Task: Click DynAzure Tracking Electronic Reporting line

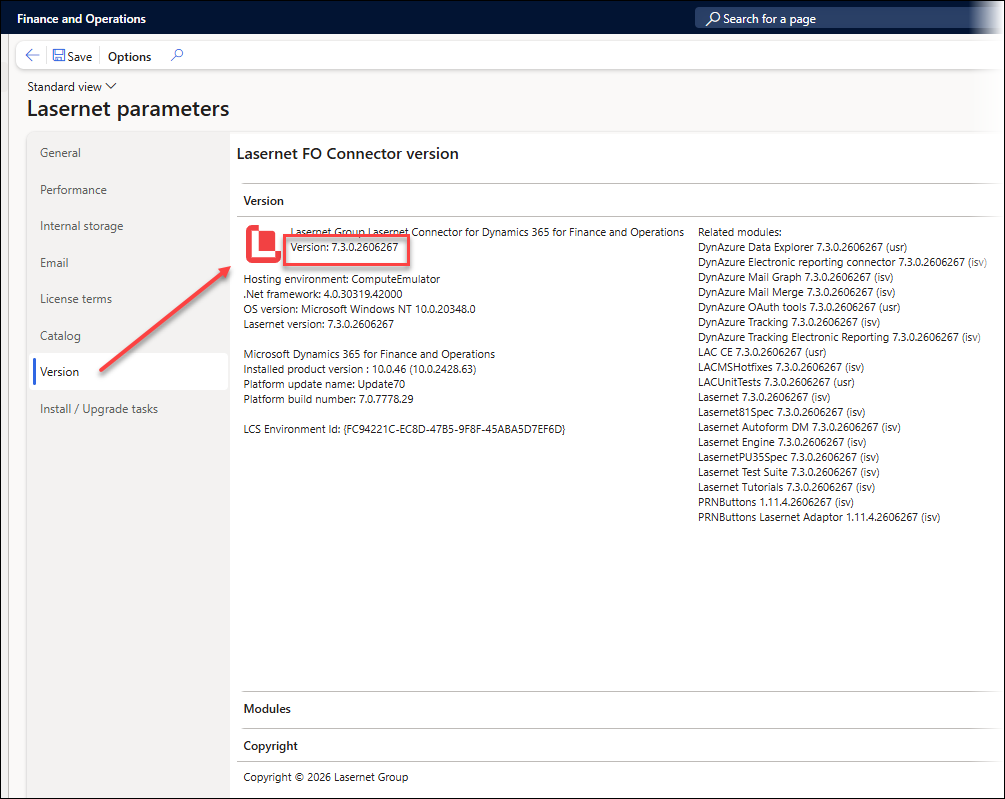Action: (839, 337)
